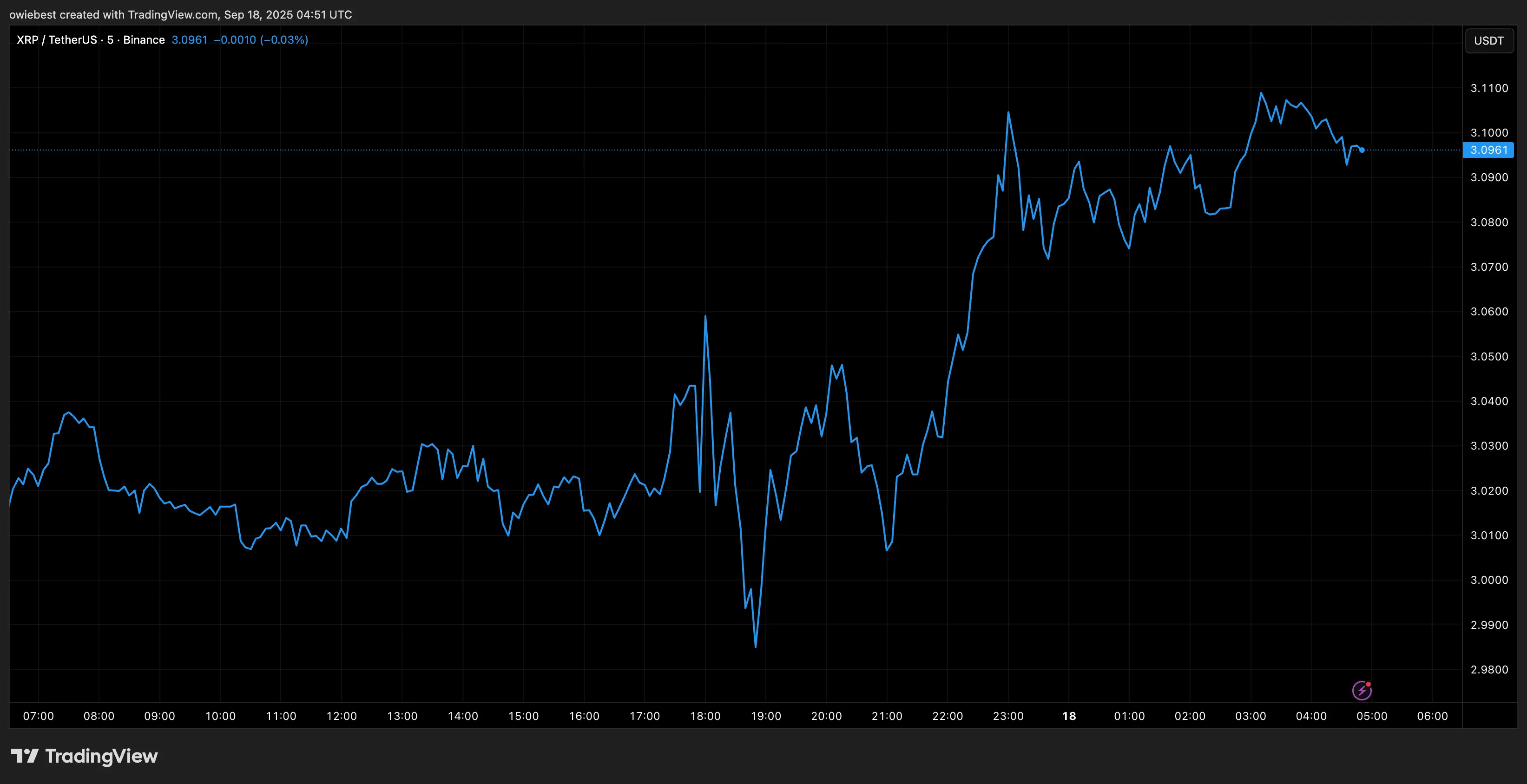Click the 15:00 time axis label
Image resolution: width=1527 pixels, height=784 pixels.
(x=523, y=716)
